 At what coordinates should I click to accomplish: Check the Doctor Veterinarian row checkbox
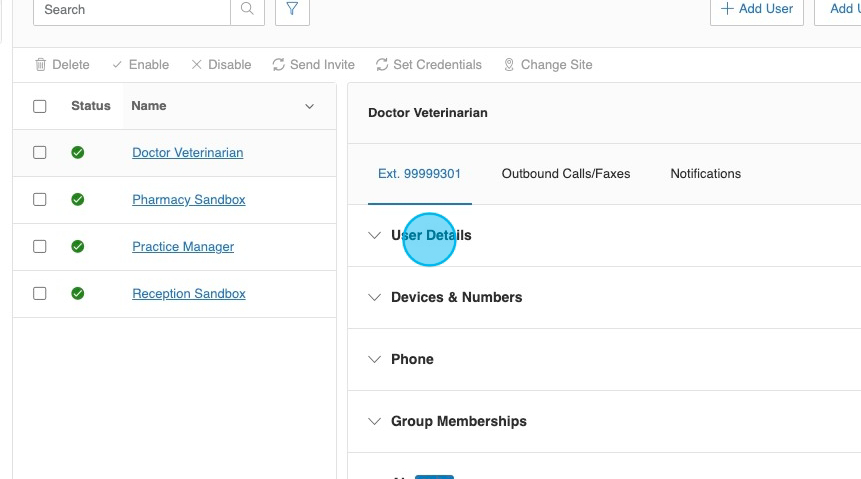coord(40,153)
